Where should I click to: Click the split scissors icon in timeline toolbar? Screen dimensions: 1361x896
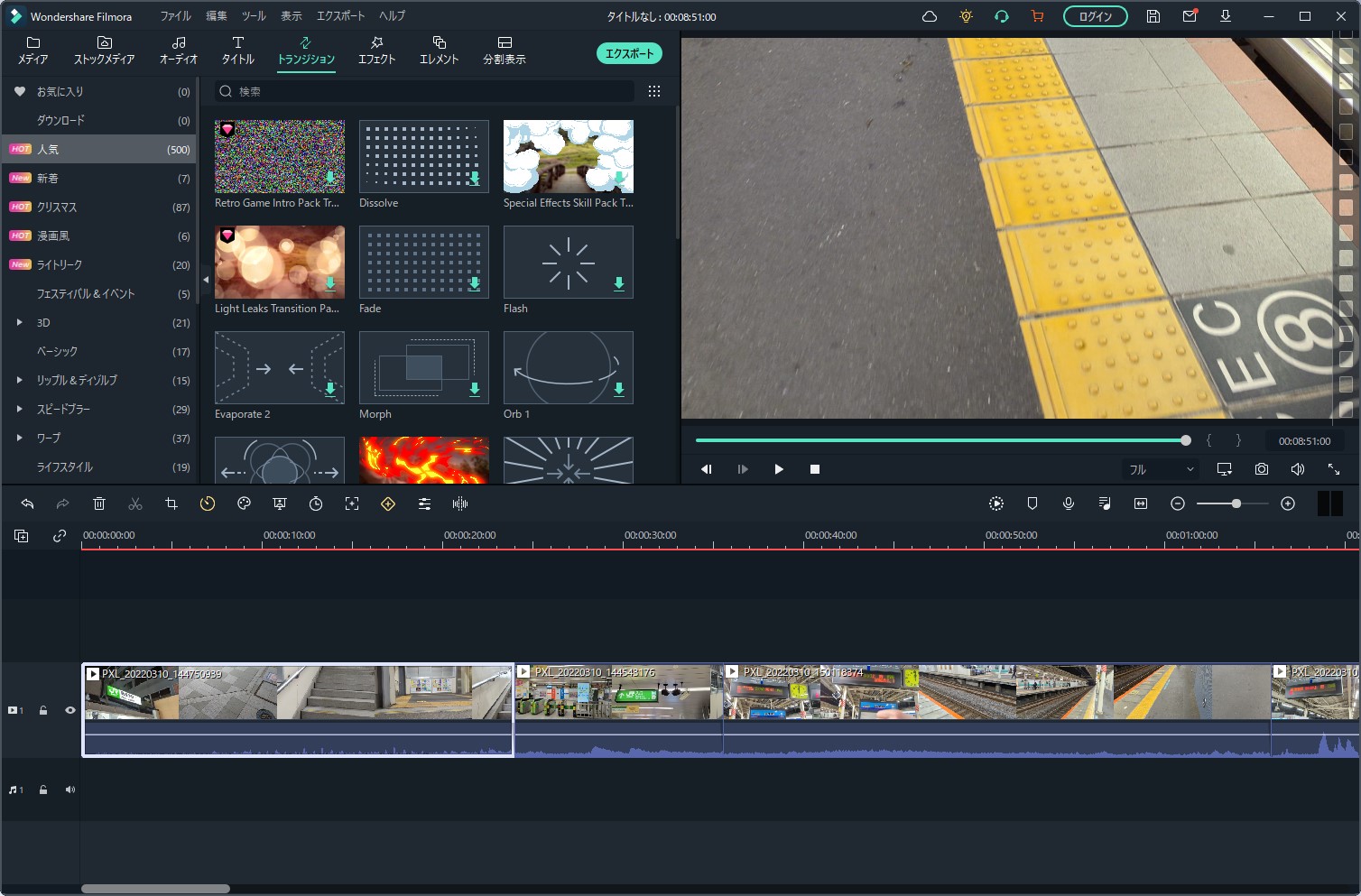[x=135, y=504]
